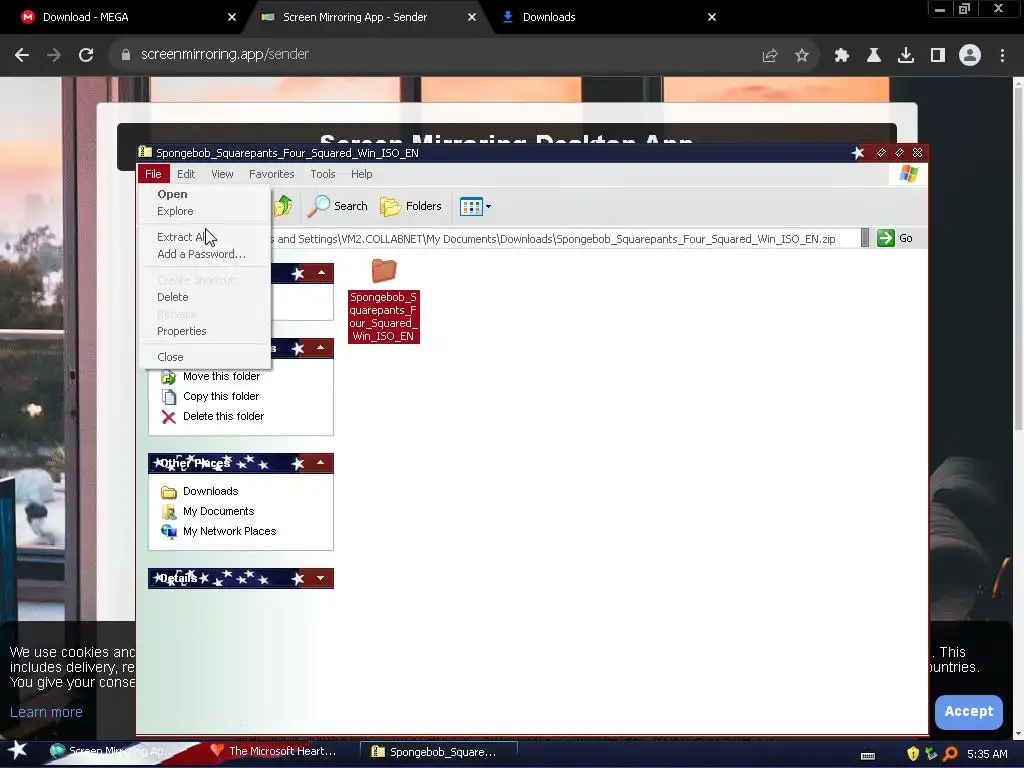The height and width of the screenshot is (768, 1024).
Task: Click the Up folder toolbar icon
Action: [x=283, y=206]
